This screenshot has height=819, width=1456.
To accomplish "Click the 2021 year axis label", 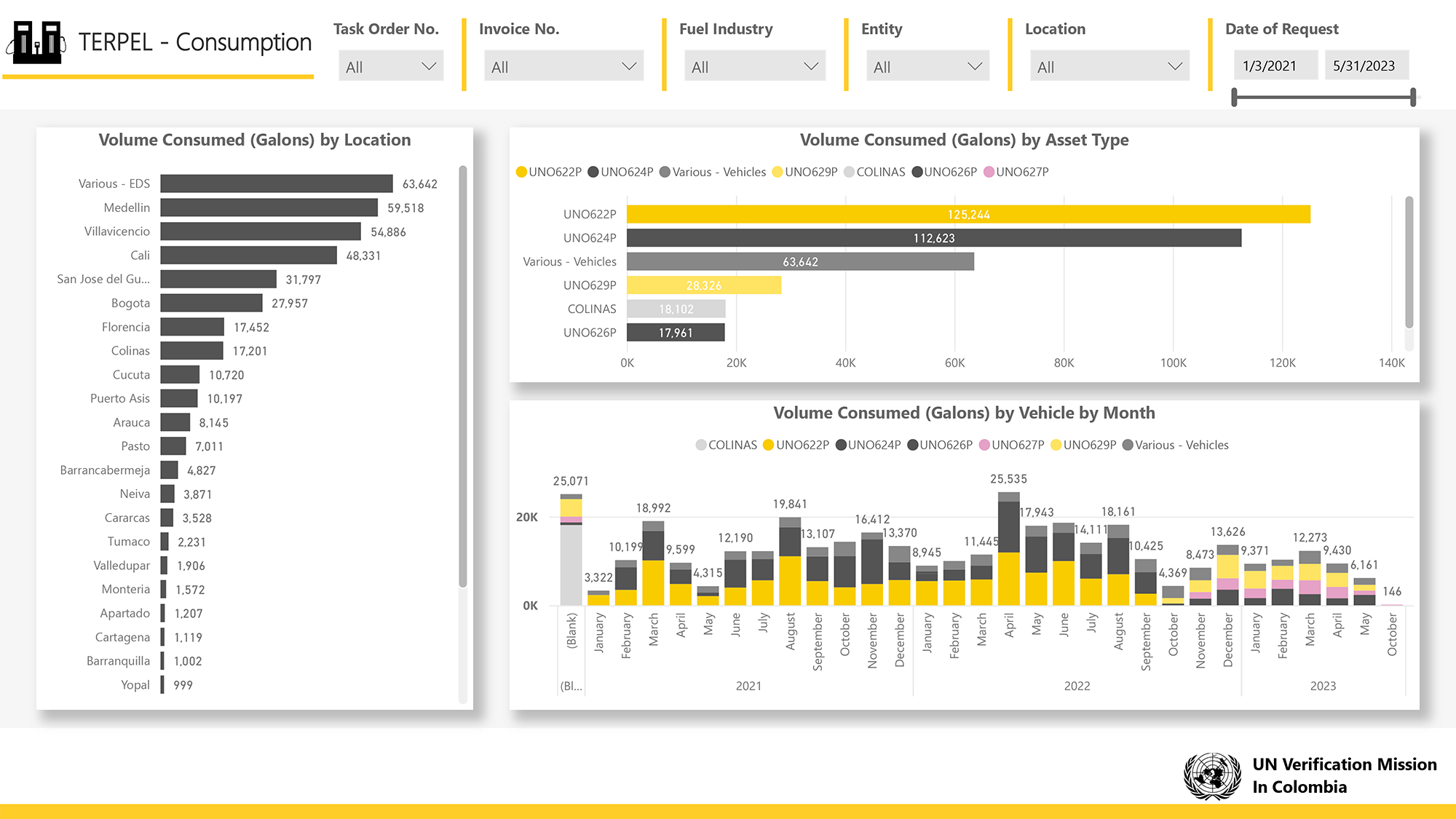I will [x=748, y=686].
